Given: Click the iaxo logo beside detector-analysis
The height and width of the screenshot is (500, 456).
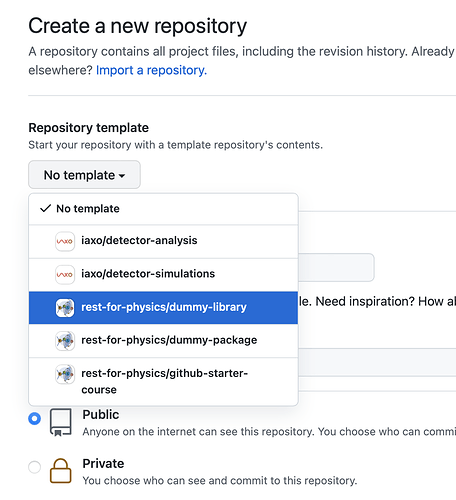Looking at the screenshot, I should [x=65, y=241].
